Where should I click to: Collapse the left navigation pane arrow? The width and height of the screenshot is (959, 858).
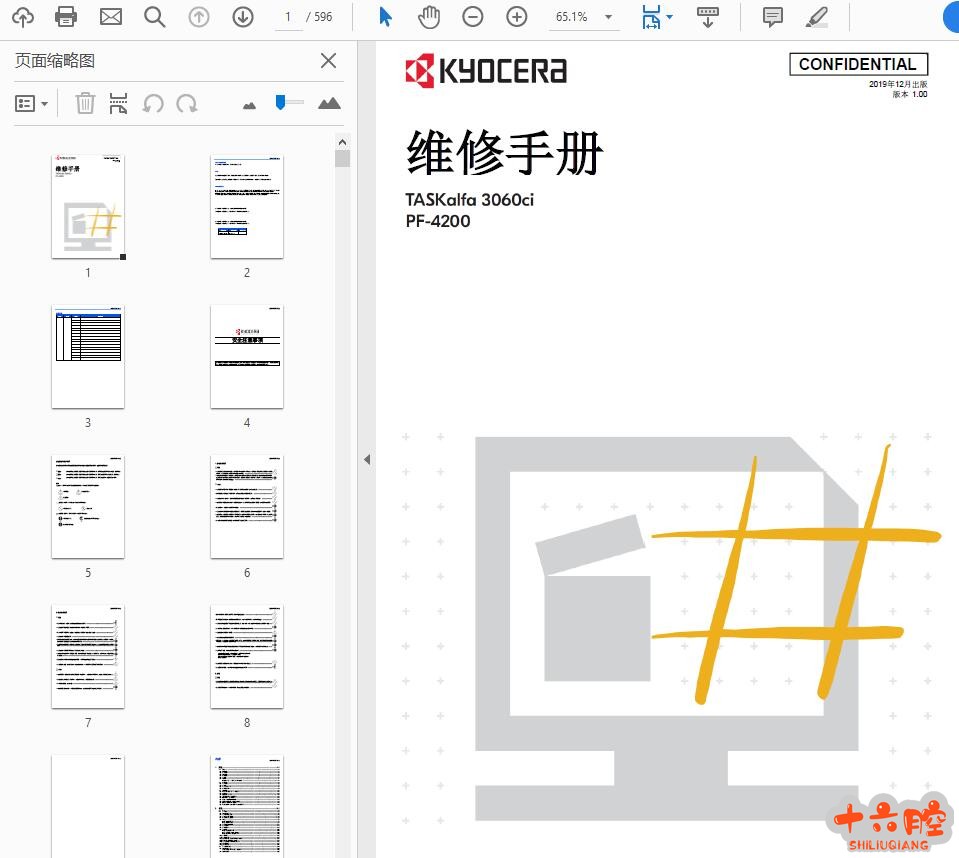coord(366,459)
